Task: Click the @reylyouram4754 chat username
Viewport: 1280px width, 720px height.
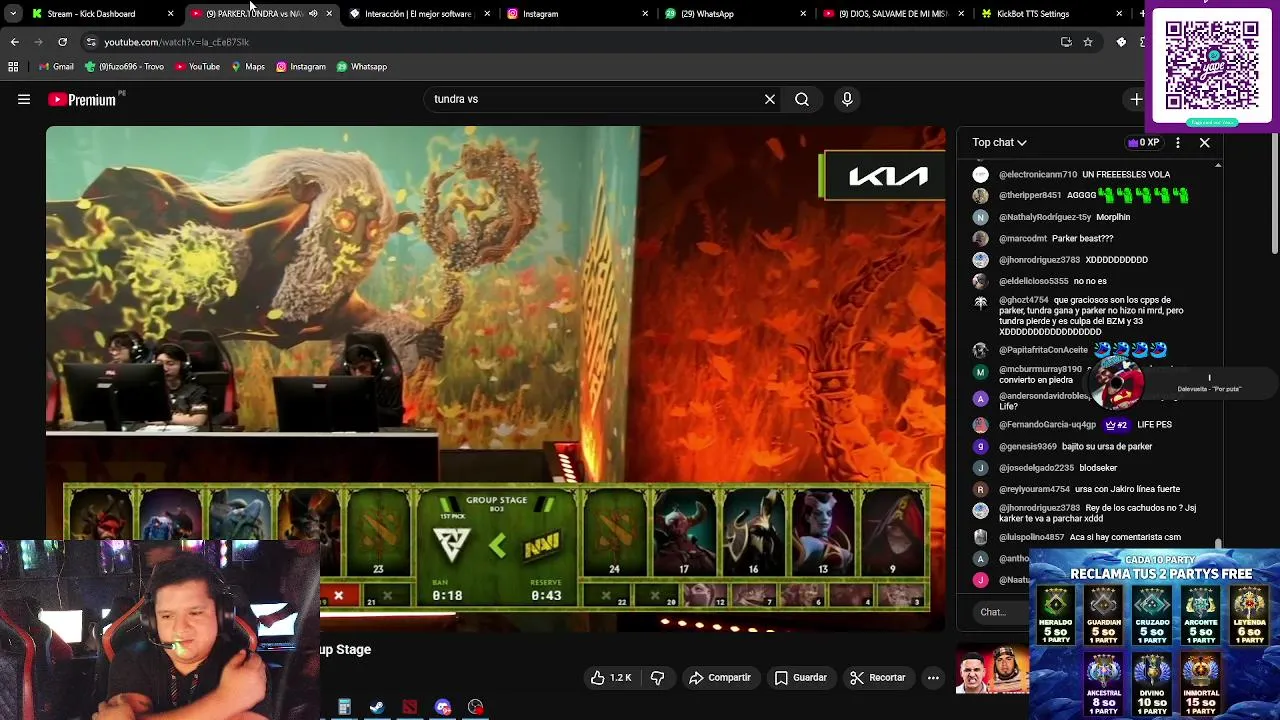Action: (1034, 489)
